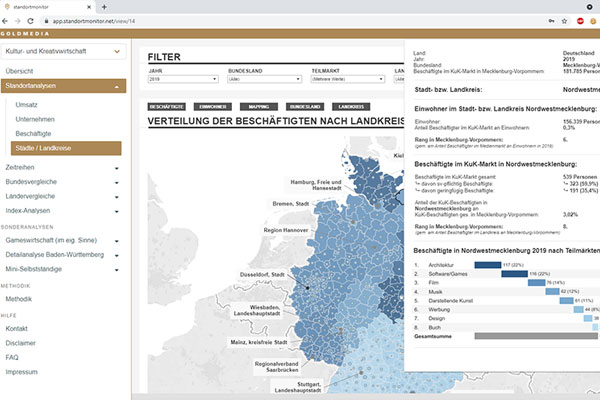Click the browser forward arrow

[x=17, y=21]
